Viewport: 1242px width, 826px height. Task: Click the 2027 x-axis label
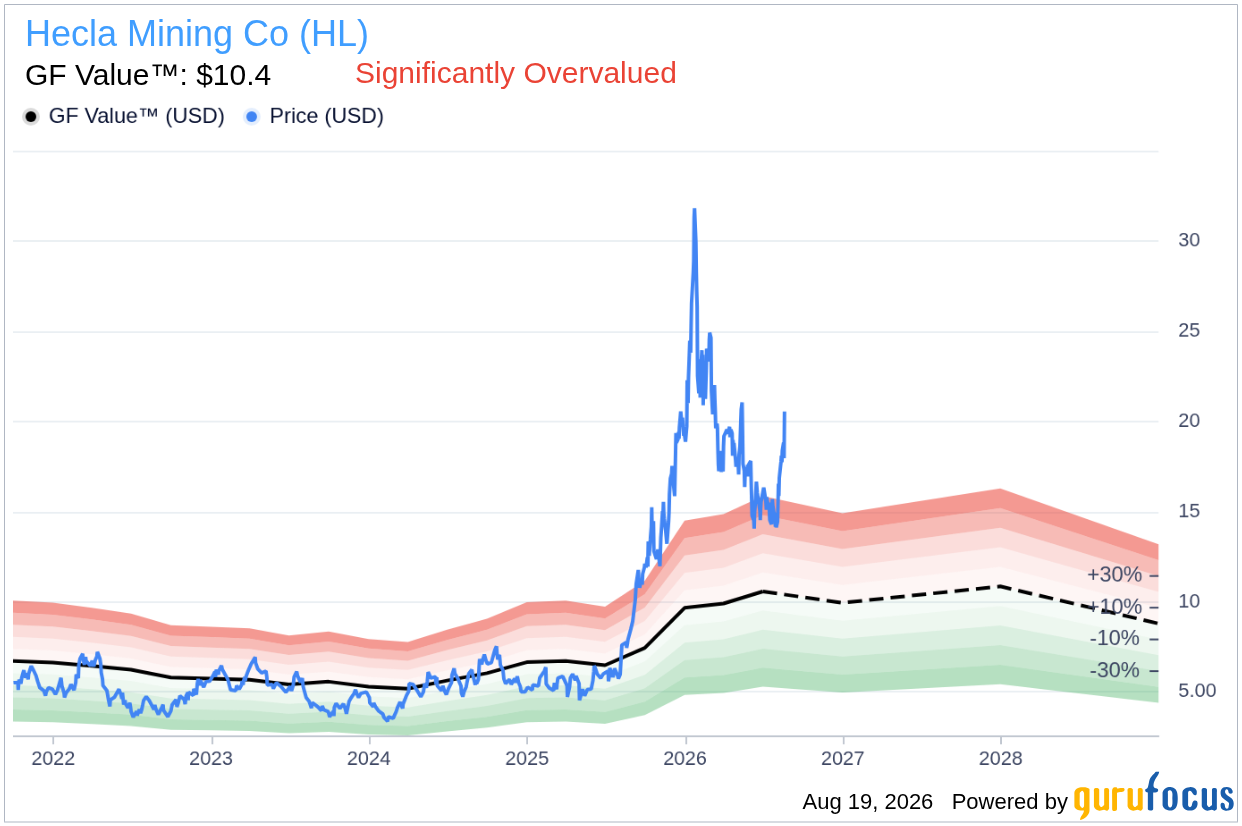point(844,758)
